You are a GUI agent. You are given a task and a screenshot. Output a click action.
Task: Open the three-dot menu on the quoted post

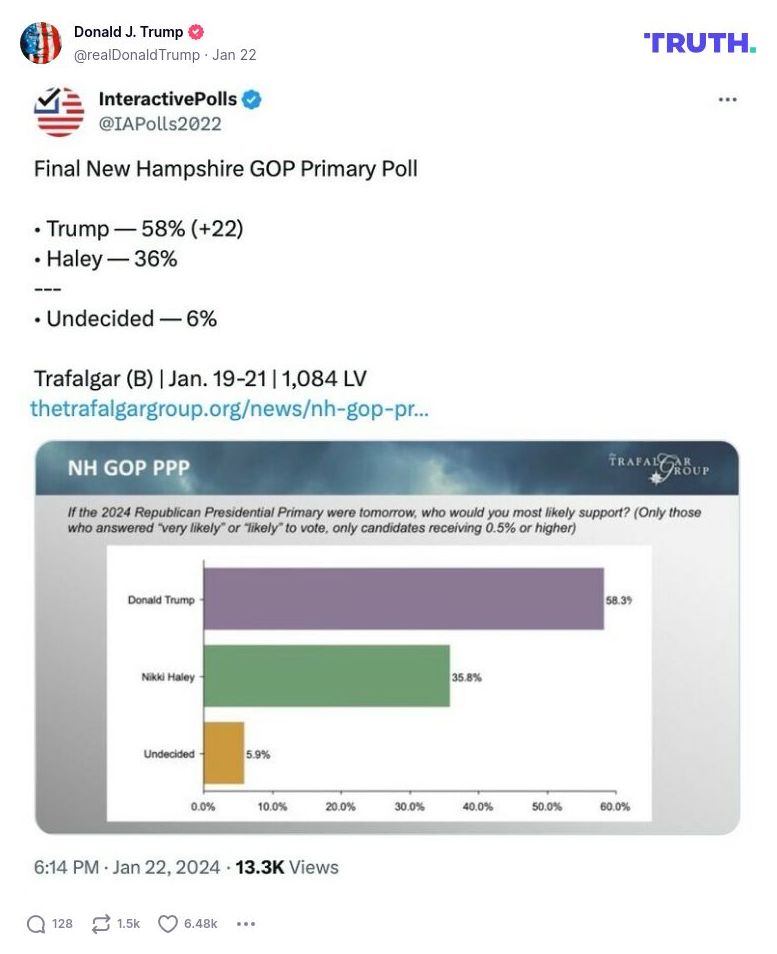727,99
